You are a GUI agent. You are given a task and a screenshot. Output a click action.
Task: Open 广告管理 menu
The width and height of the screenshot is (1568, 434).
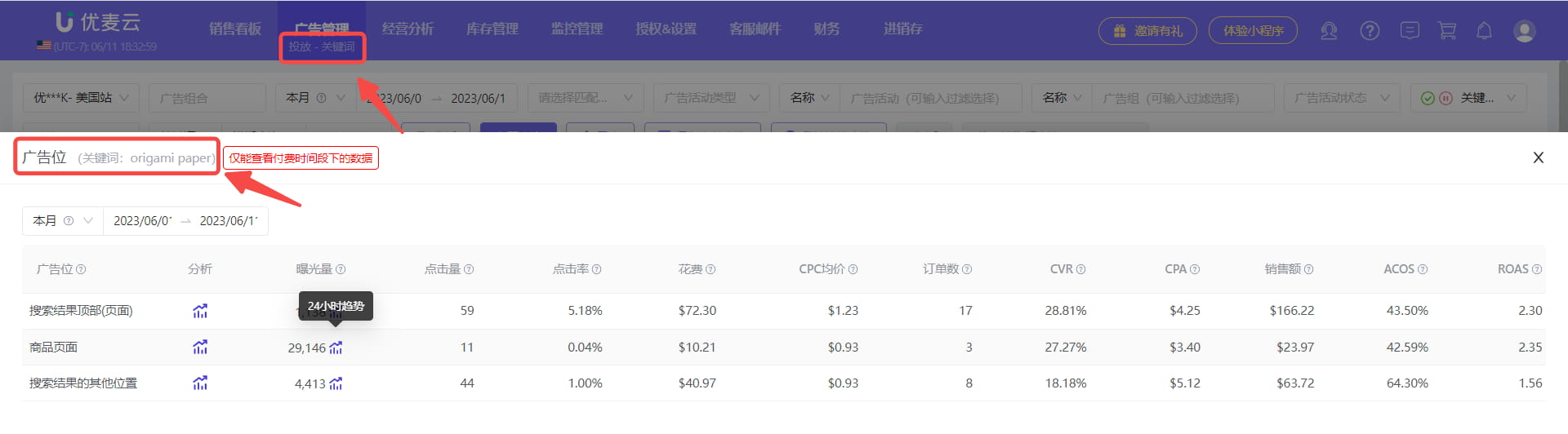pyautogui.click(x=322, y=29)
